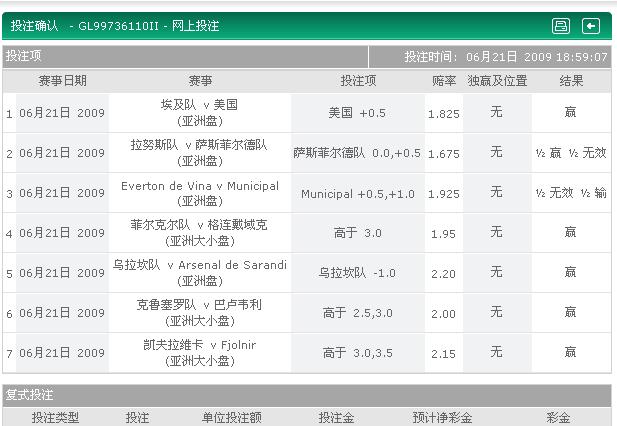Click the 独赢及位置 column header
The image size is (617, 426).
pyautogui.click(x=497, y=81)
